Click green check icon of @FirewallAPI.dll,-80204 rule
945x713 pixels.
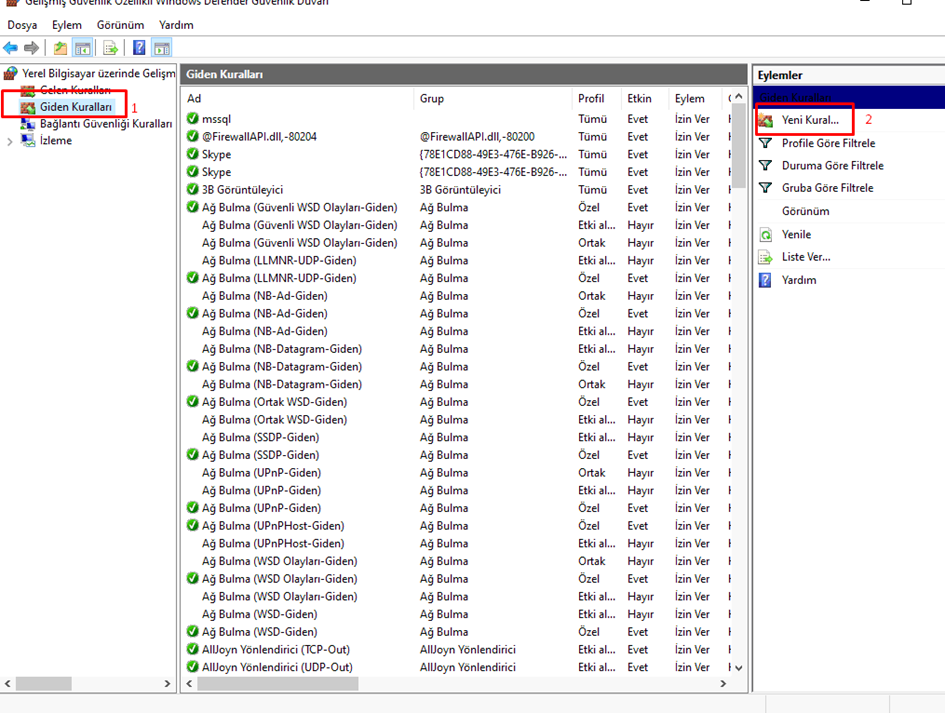click(x=193, y=136)
